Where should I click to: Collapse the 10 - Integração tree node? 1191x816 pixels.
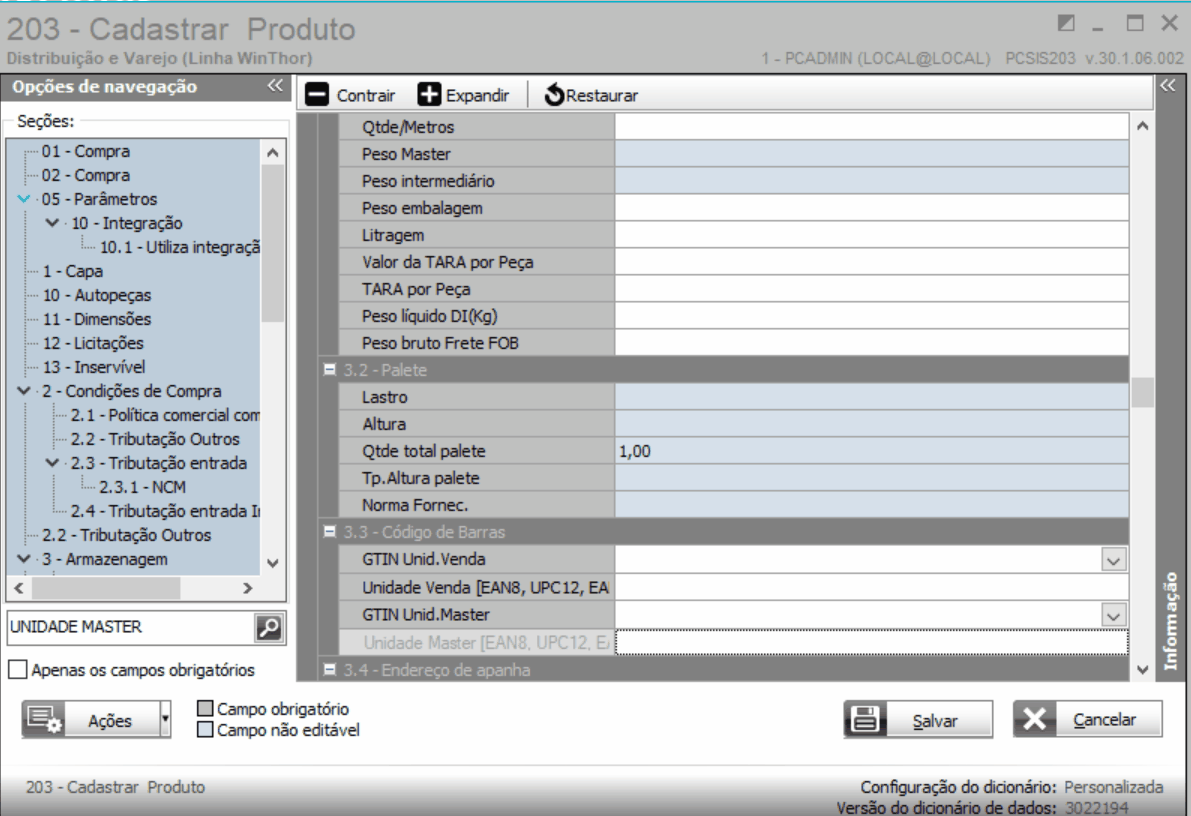[x=52, y=223]
